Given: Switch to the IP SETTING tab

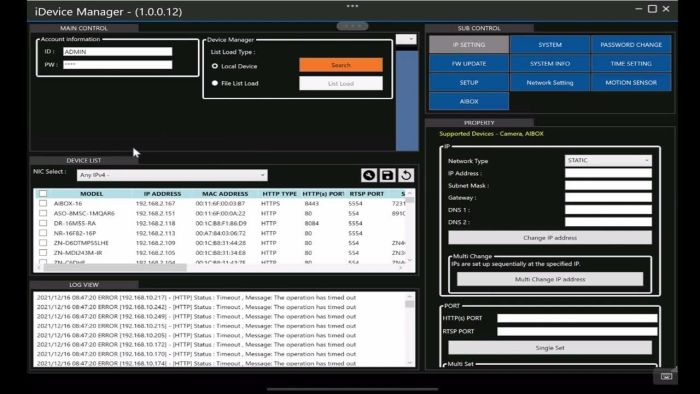Looking at the screenshot, I should coord(469,45).
